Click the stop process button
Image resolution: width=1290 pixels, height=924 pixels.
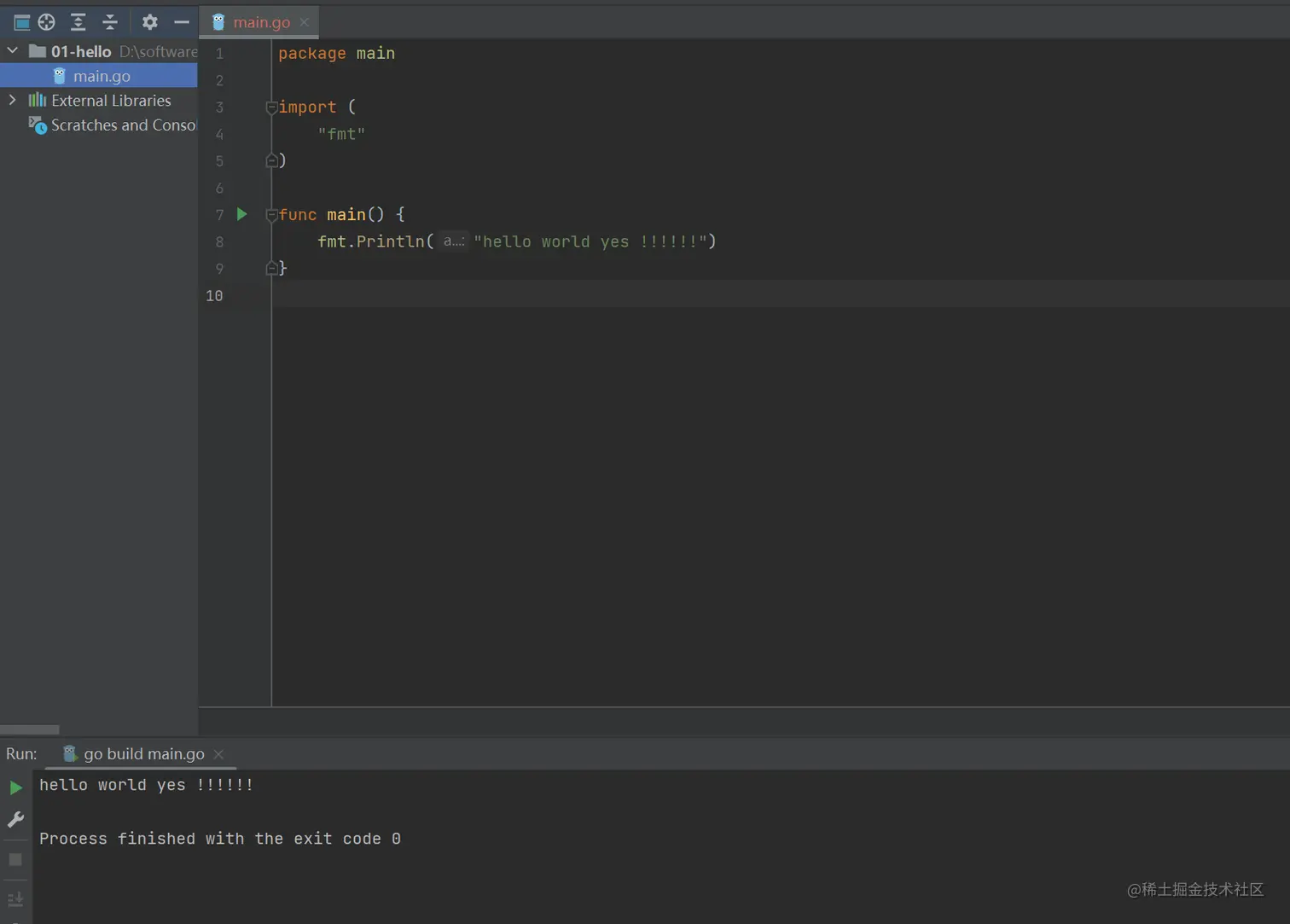[x=15, y=859]
